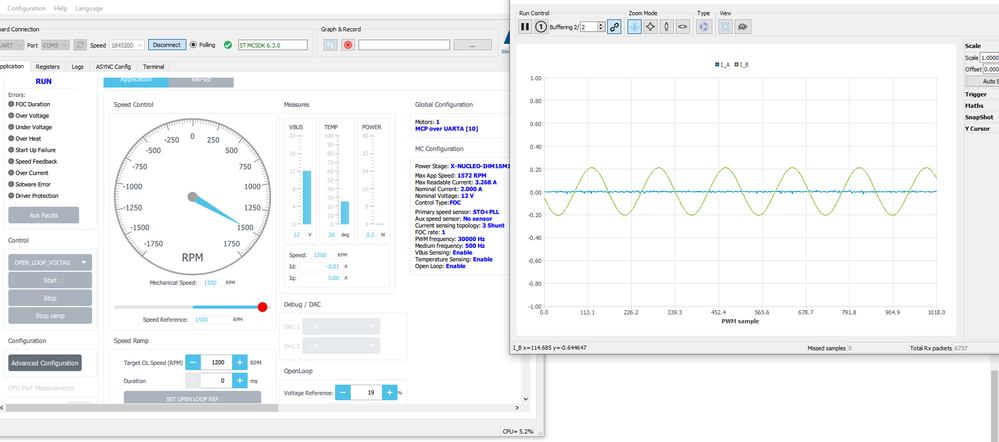The image size is (999, 442).
Task: Click the red Speed Reference slider handle
Action: tap(262, 307)
